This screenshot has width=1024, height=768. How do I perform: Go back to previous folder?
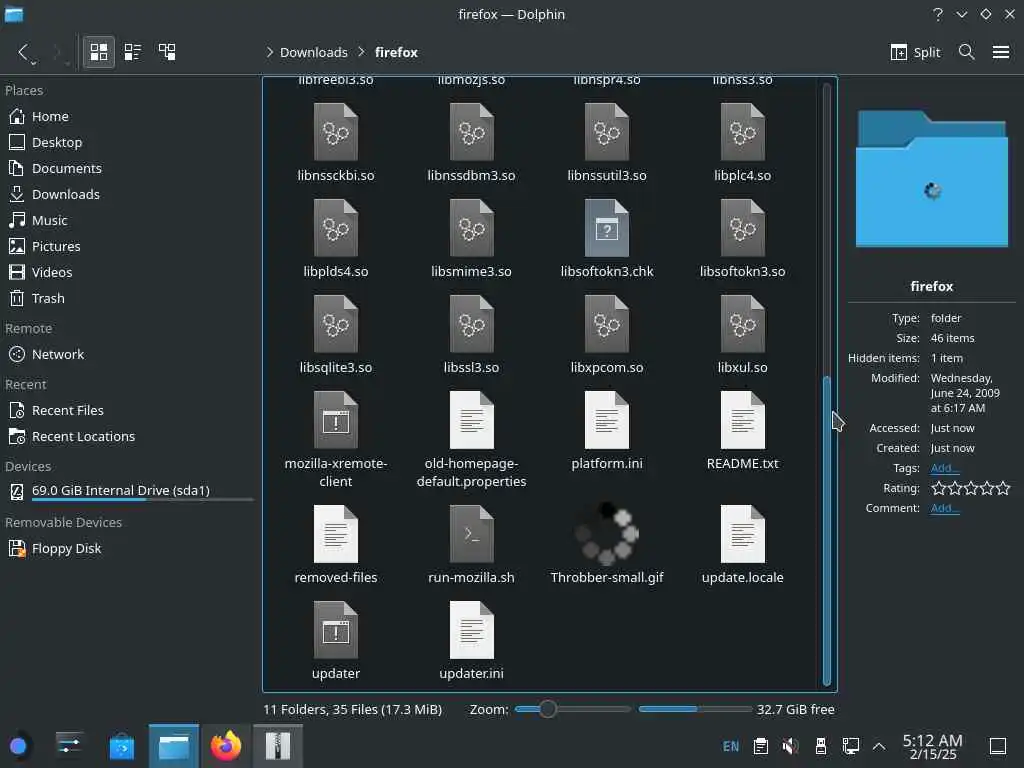[x=23, y=52]
